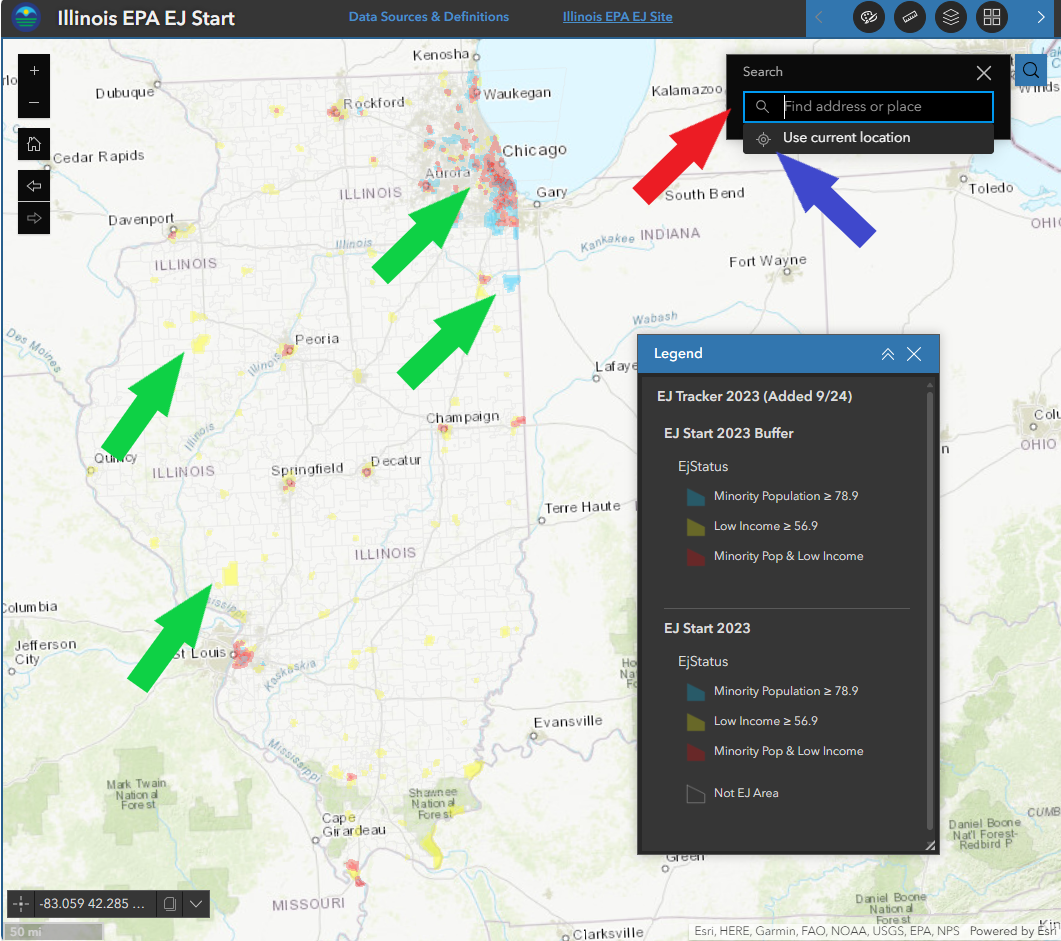The image size is (1061, 941).
Task: Copy the coordinates to clipboard
Action: (170, 903)
